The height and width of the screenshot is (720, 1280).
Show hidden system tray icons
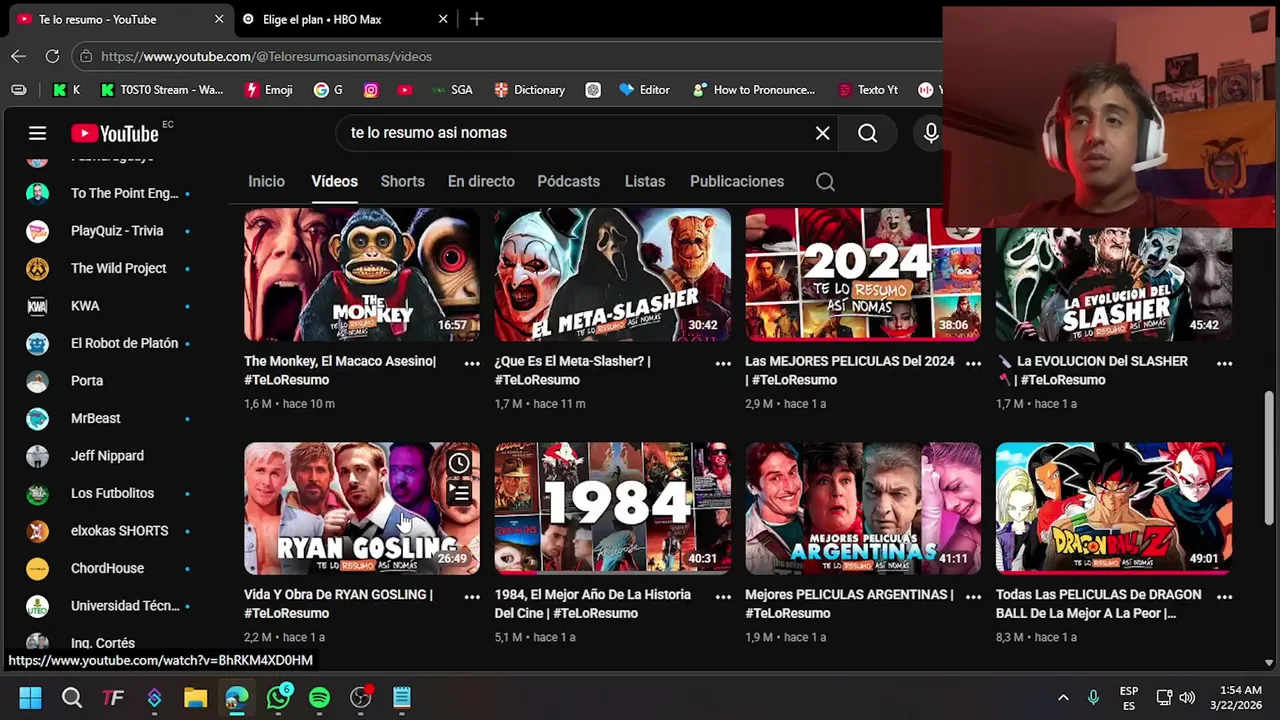click(x=1063, y=697)
